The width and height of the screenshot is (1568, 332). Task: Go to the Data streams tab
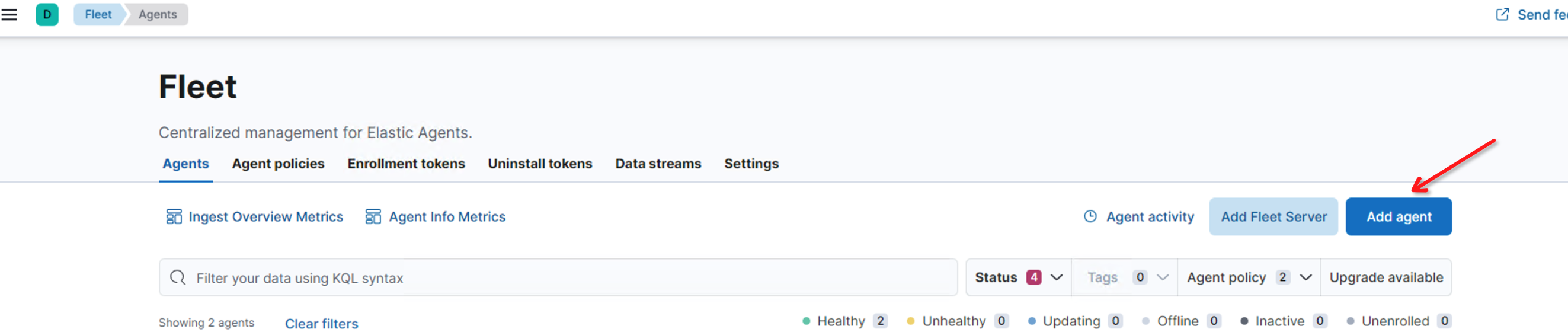pyautogui.click(x=657, y=164)
